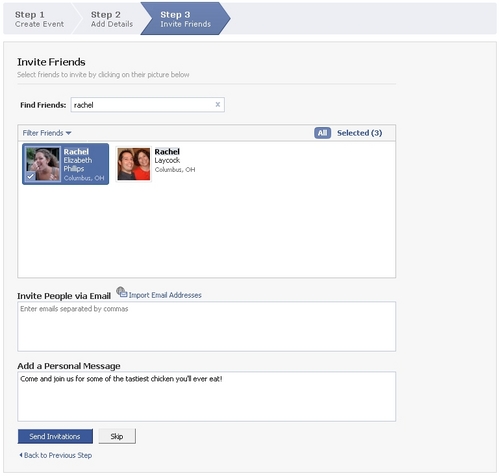The image size is (500, 476).
Task: Go Back to Previous Step
Action: point(56,455)
